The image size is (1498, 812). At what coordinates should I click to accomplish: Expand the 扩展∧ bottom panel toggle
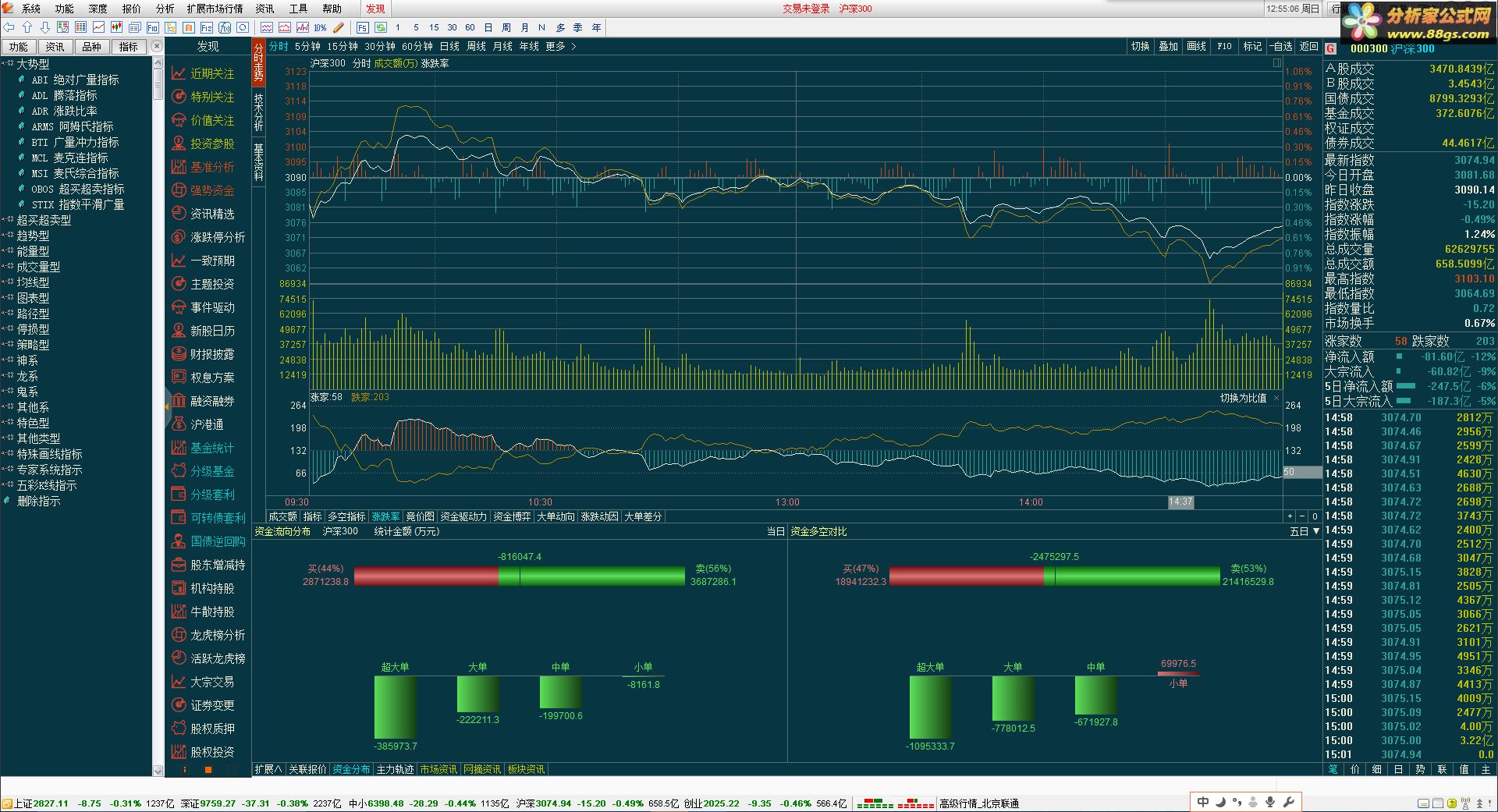click(268, 769)
